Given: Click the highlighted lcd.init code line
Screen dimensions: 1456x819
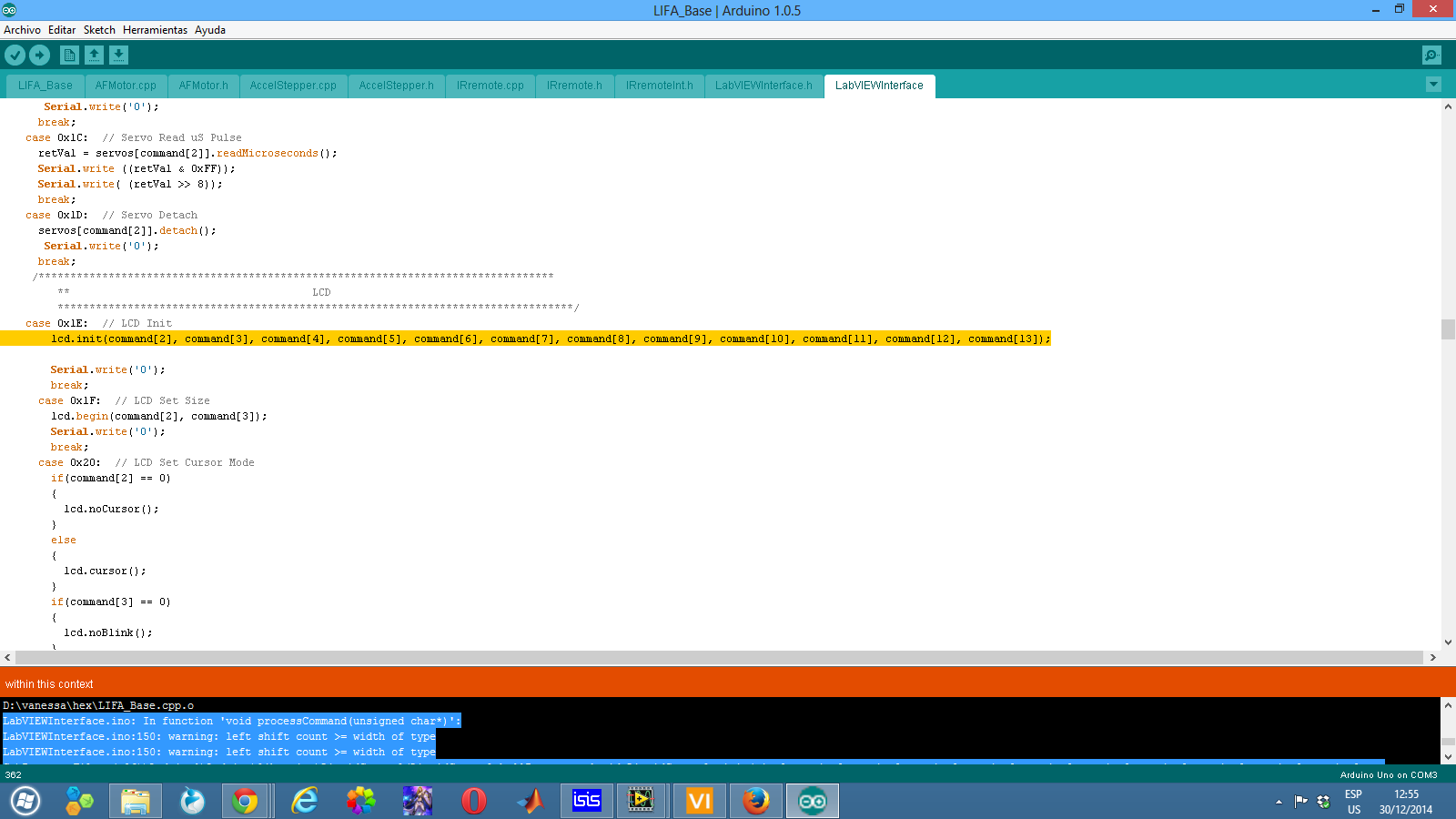Looking at the screenshot, I should pos(551,339).
